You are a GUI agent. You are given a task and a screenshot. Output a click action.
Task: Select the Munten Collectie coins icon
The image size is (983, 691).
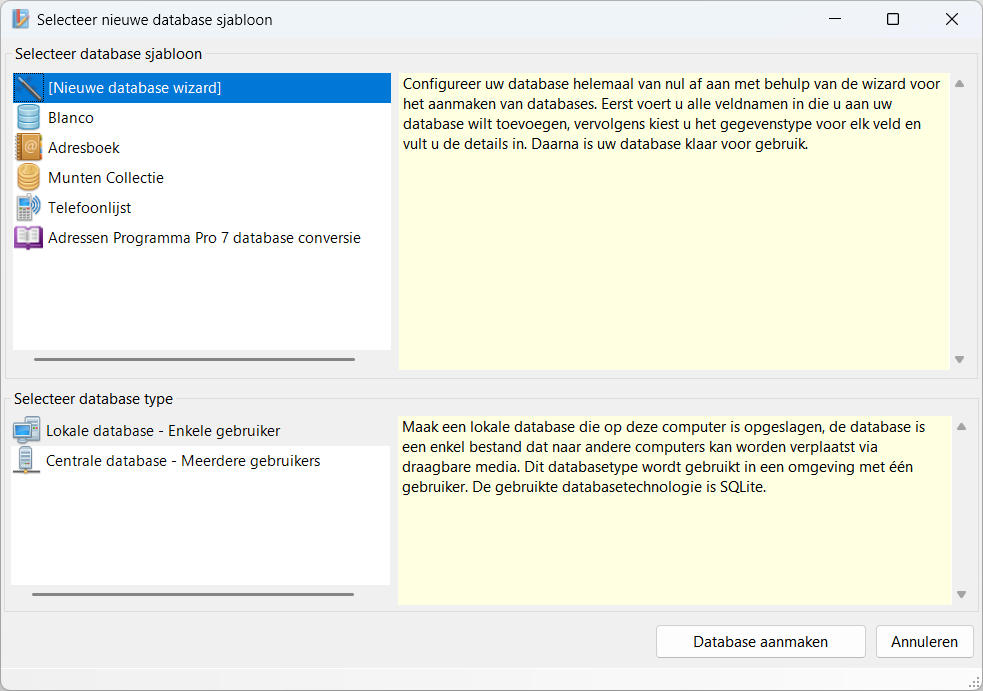coord(29,178)
